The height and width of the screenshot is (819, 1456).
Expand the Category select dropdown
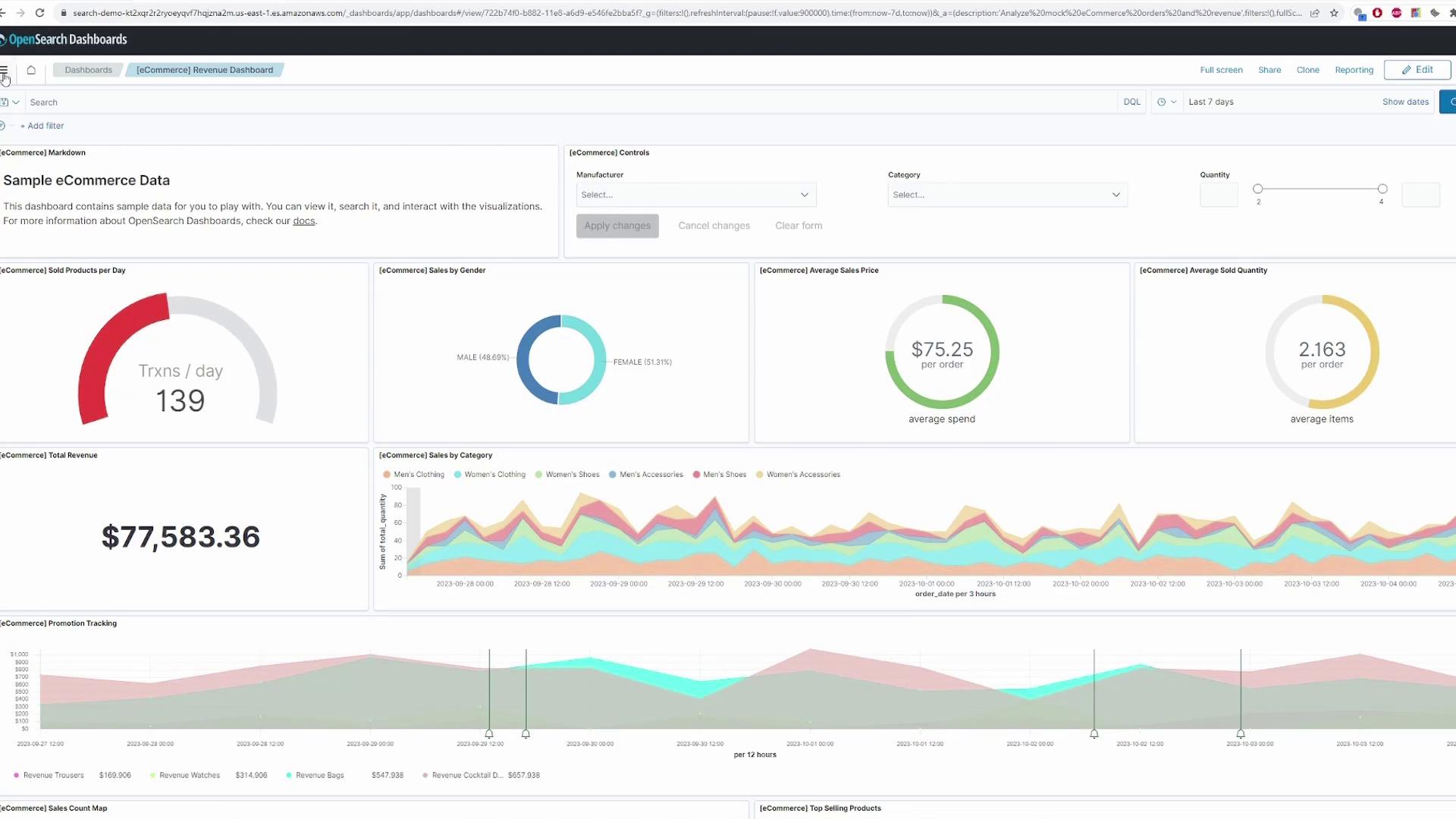click(x=1007, y=195)
